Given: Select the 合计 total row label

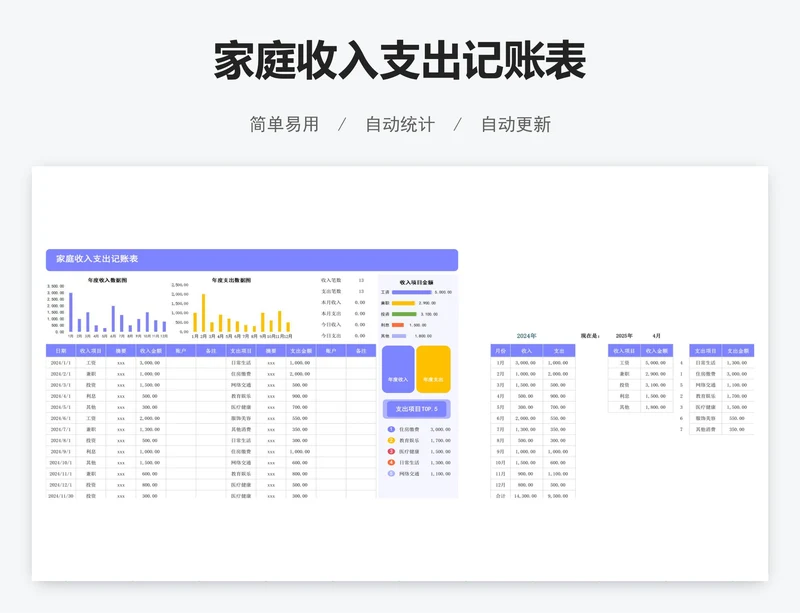Looking at the screenshot, I should tap(501, 496).
